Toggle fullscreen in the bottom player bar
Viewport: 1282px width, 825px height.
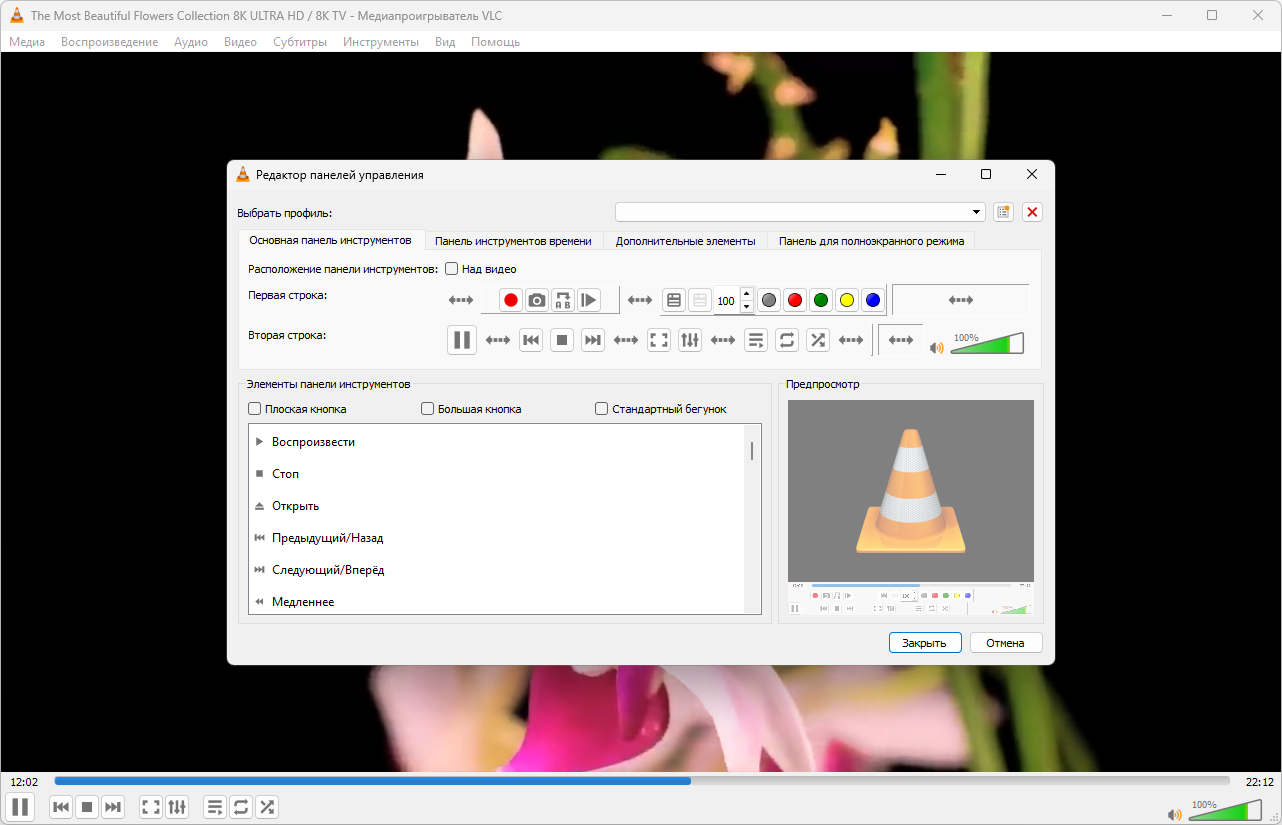pyautogui.click(x=151, y=807)
